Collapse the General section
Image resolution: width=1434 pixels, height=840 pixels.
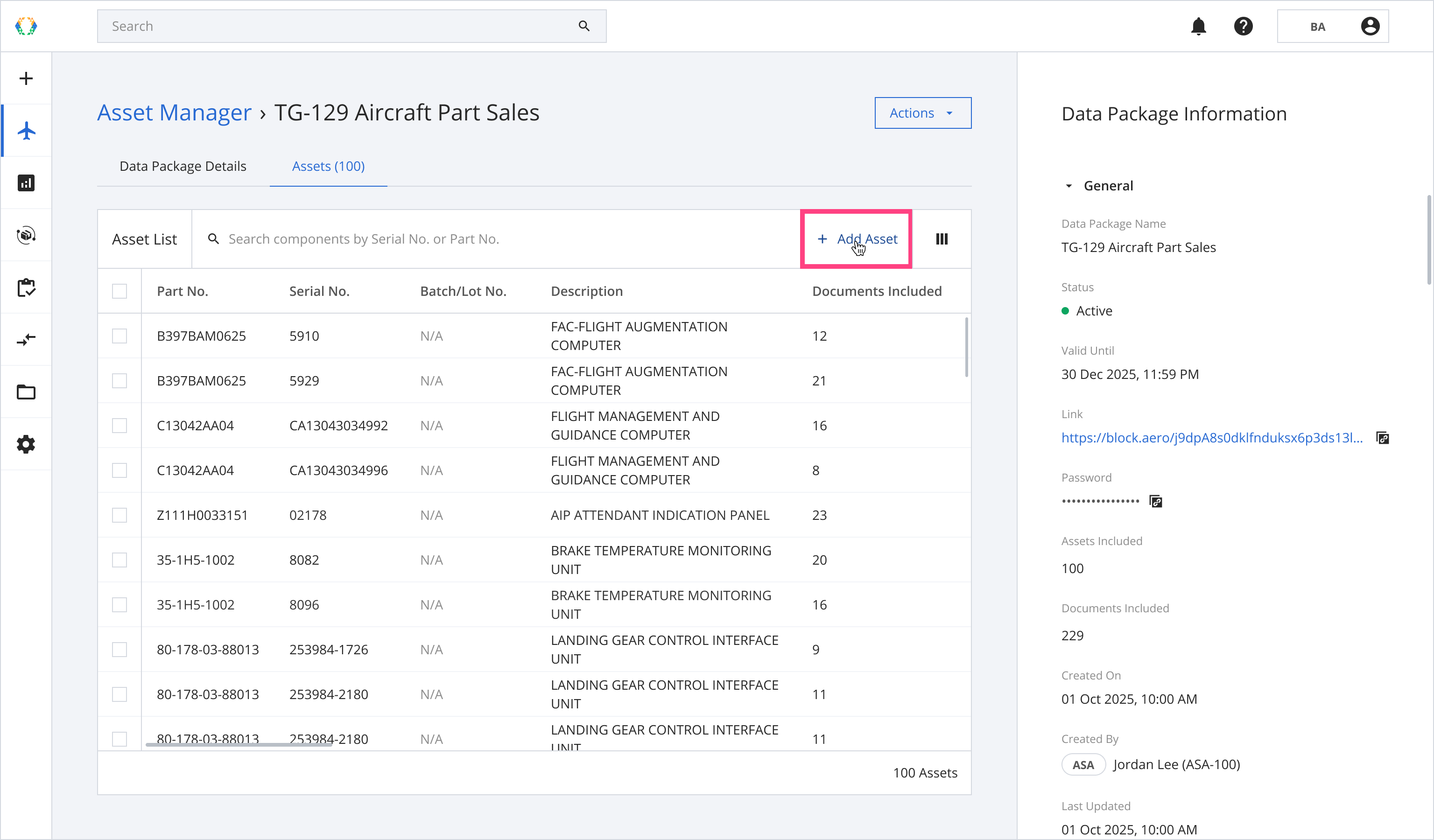tap(1068, 186)
